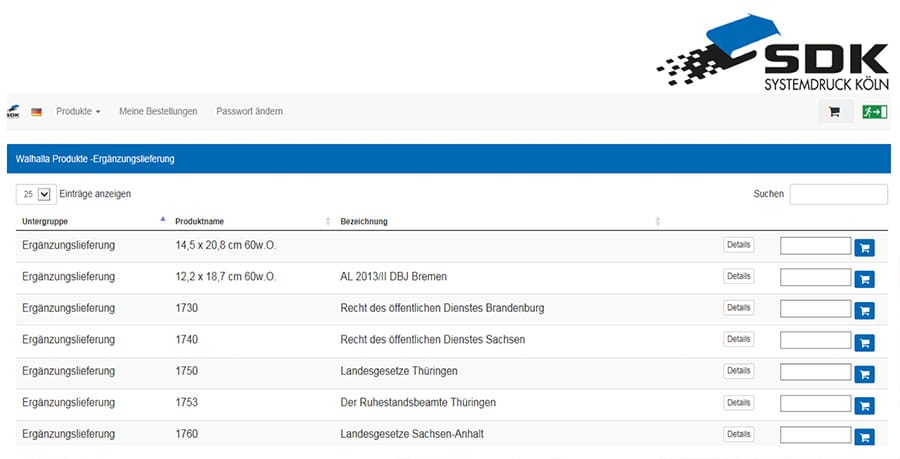Image resolution: width=900 pixels, height=459 pixels.
Task: Click '12,2 x 18,7 cm 60w.O.' product name
Action: (x=226, y=277)
